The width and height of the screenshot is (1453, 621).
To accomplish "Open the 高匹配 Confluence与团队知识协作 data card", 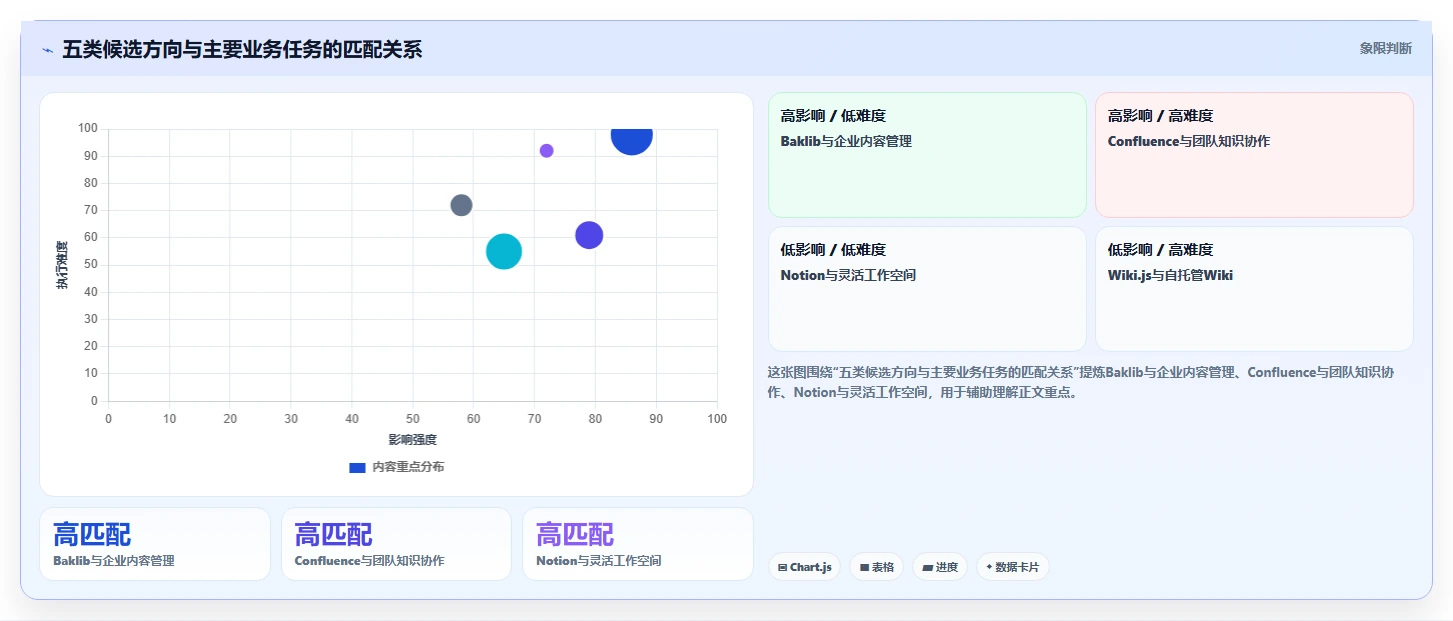I will coord(396,544).
